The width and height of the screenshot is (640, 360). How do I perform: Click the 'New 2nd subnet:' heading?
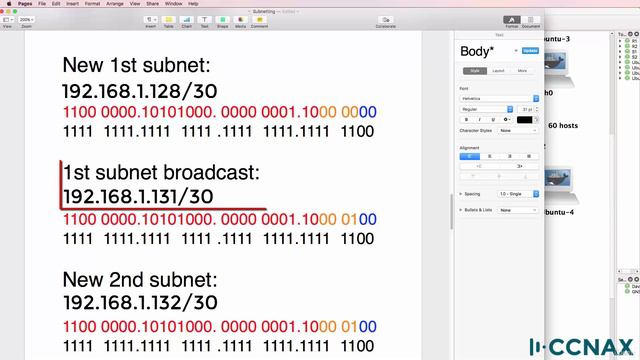140,280
